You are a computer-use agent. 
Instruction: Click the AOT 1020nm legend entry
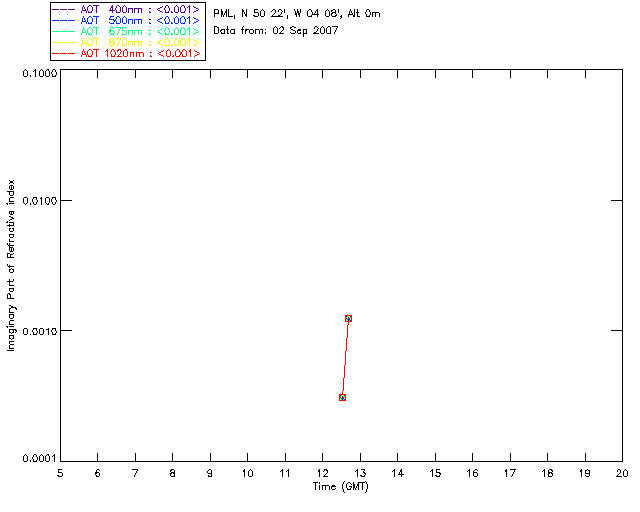(x=126, y=53)
